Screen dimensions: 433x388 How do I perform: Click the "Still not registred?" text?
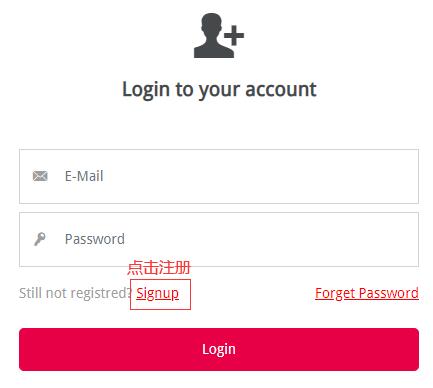pos(76,293)
